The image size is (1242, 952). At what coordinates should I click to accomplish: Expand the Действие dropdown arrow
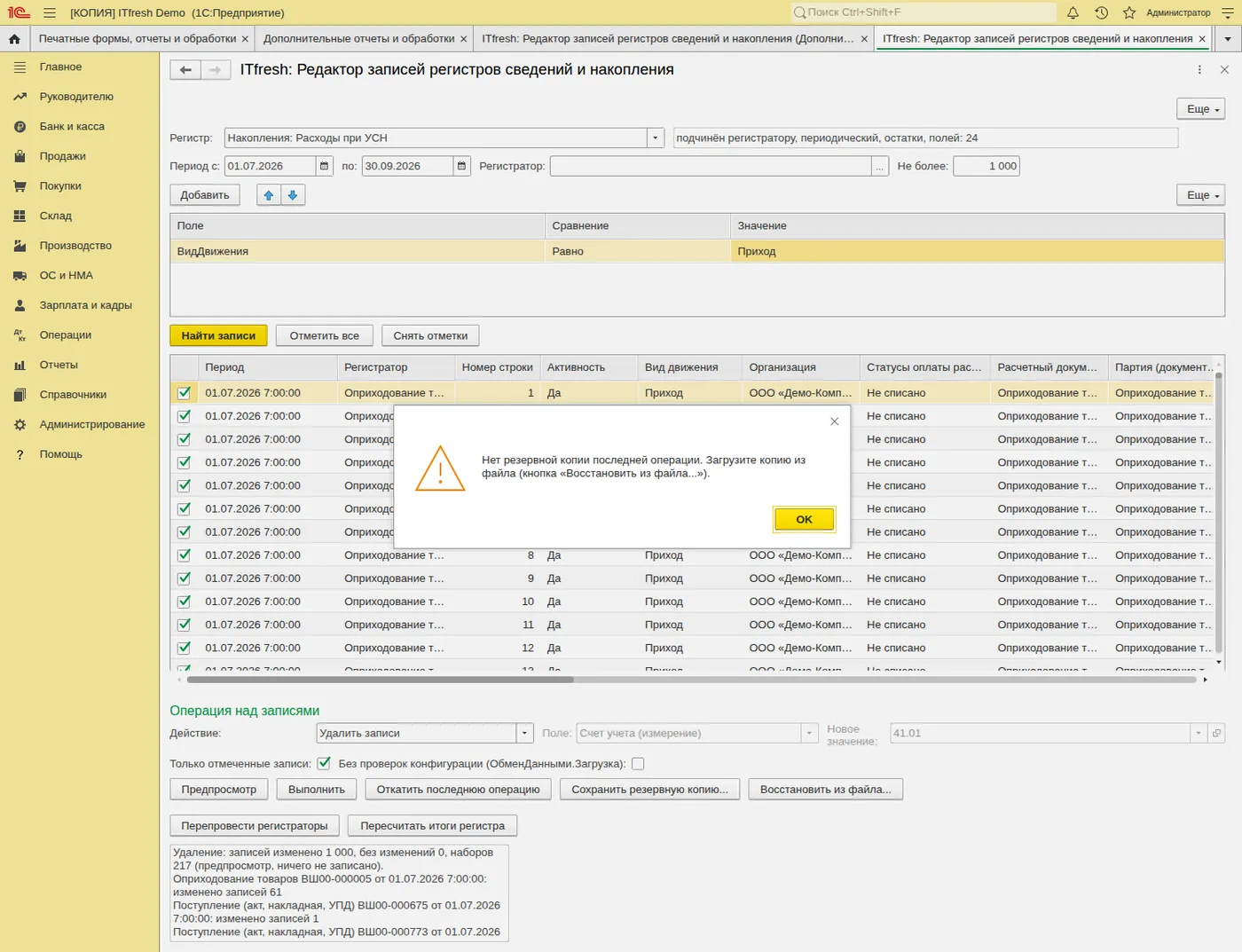pyautogui.click(x=524, y=733)
